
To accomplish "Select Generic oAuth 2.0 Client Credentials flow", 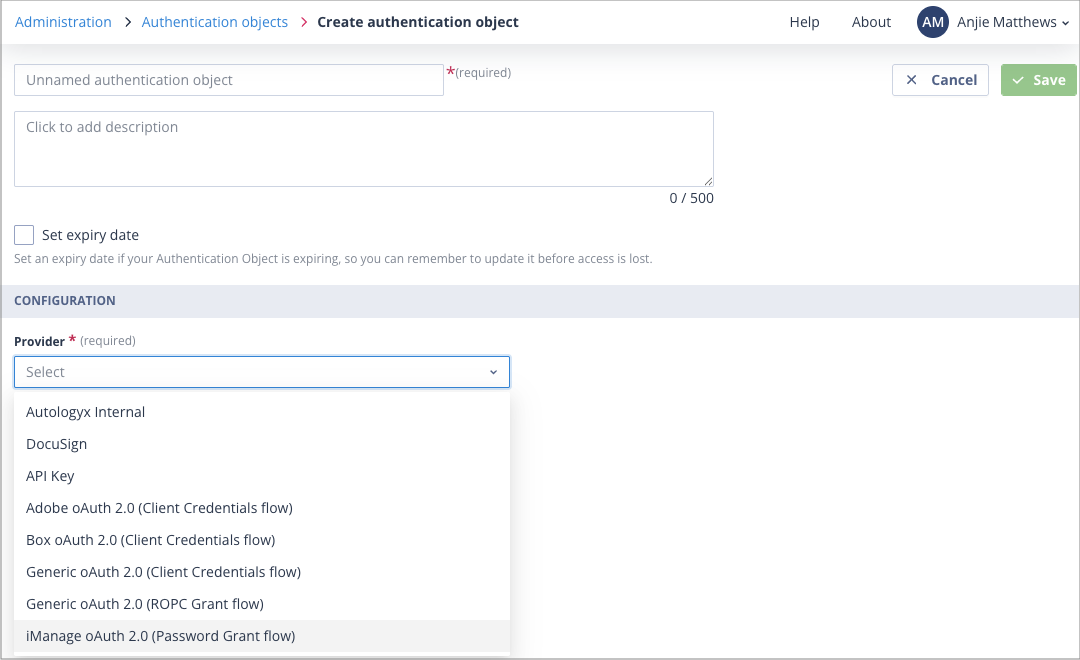I will [262, 572].
